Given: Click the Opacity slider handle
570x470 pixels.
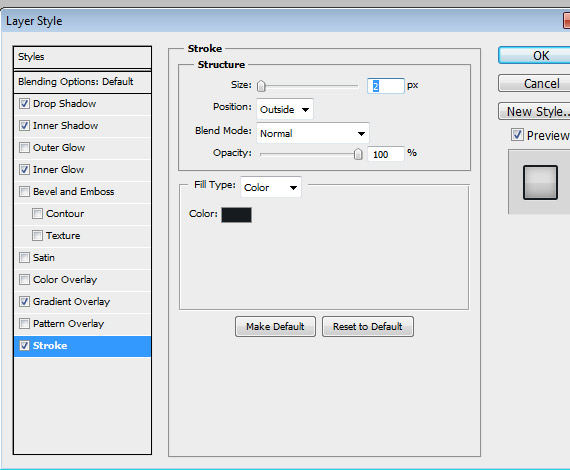Looking at the screenshot, I should pyautogui.click(x=358, y=154).
